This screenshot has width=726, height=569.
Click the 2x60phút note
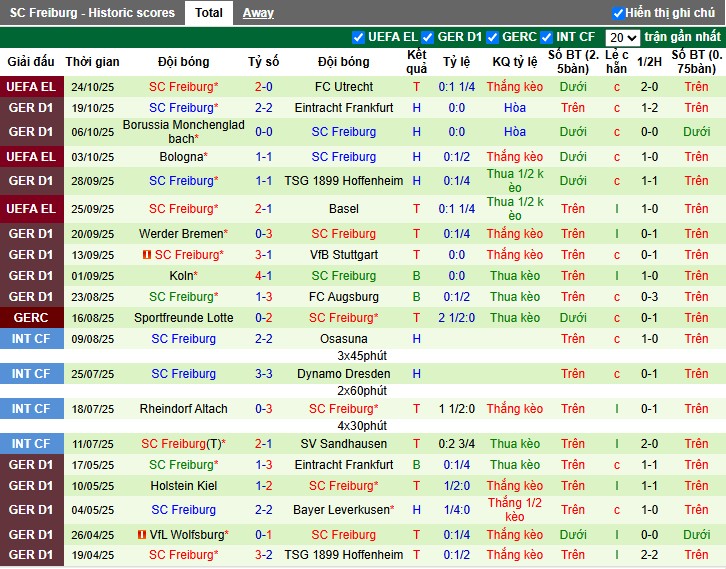[362, 391]
